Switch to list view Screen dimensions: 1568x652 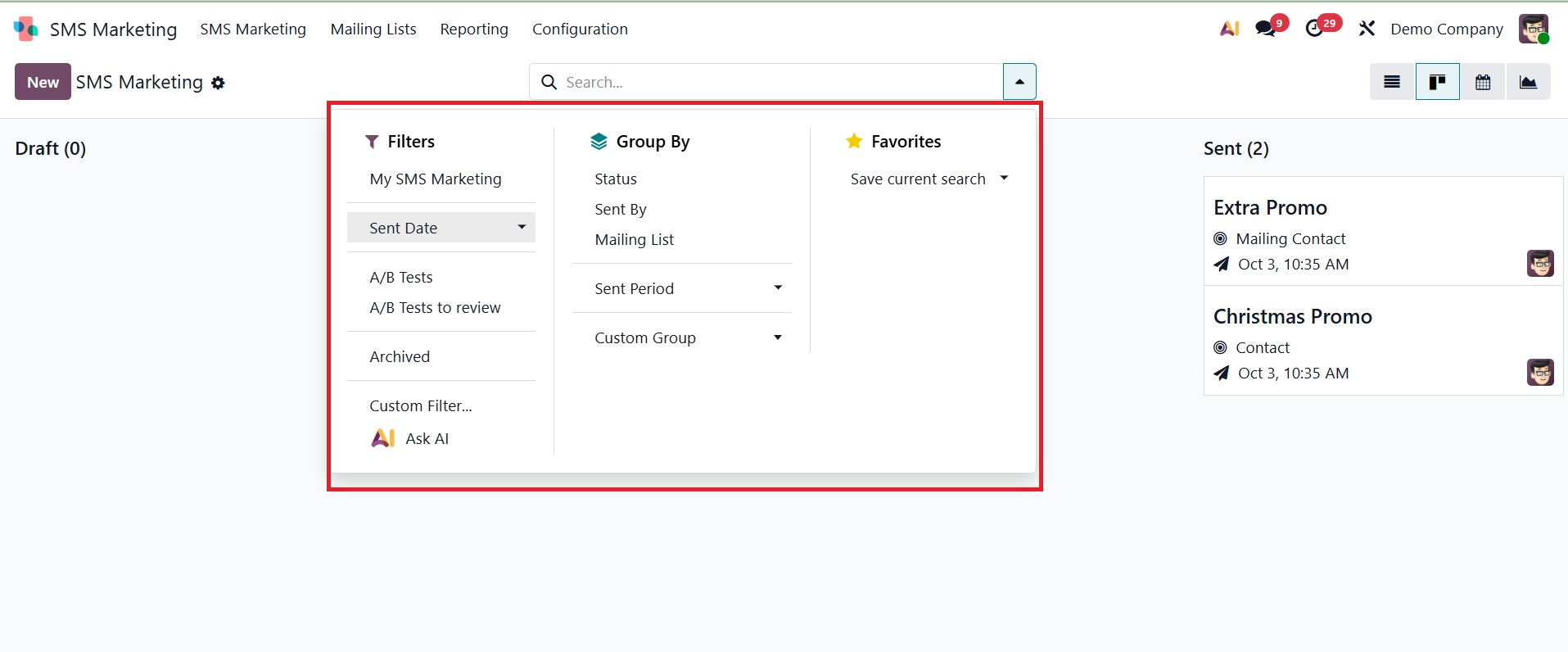click(x=1392, y=82)
